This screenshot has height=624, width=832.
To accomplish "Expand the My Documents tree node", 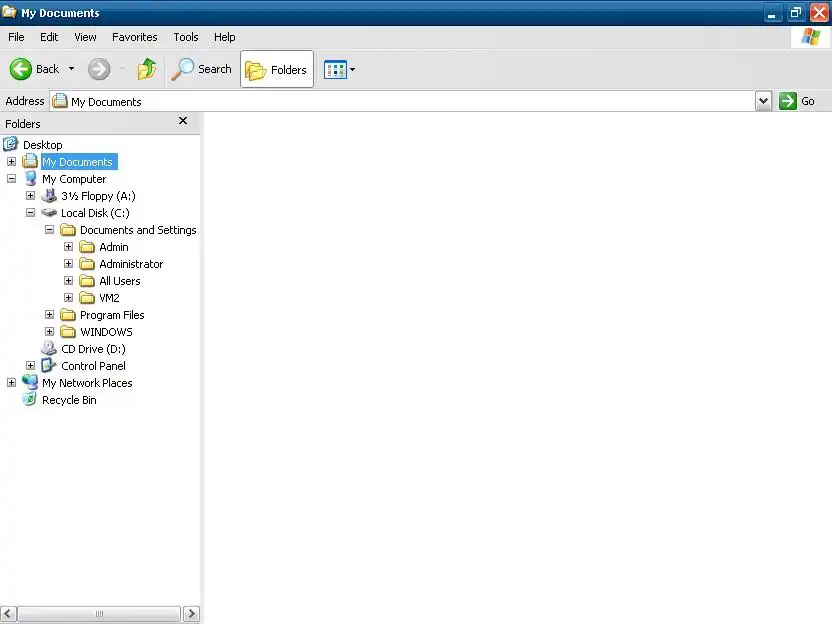I will click(11, 161).
